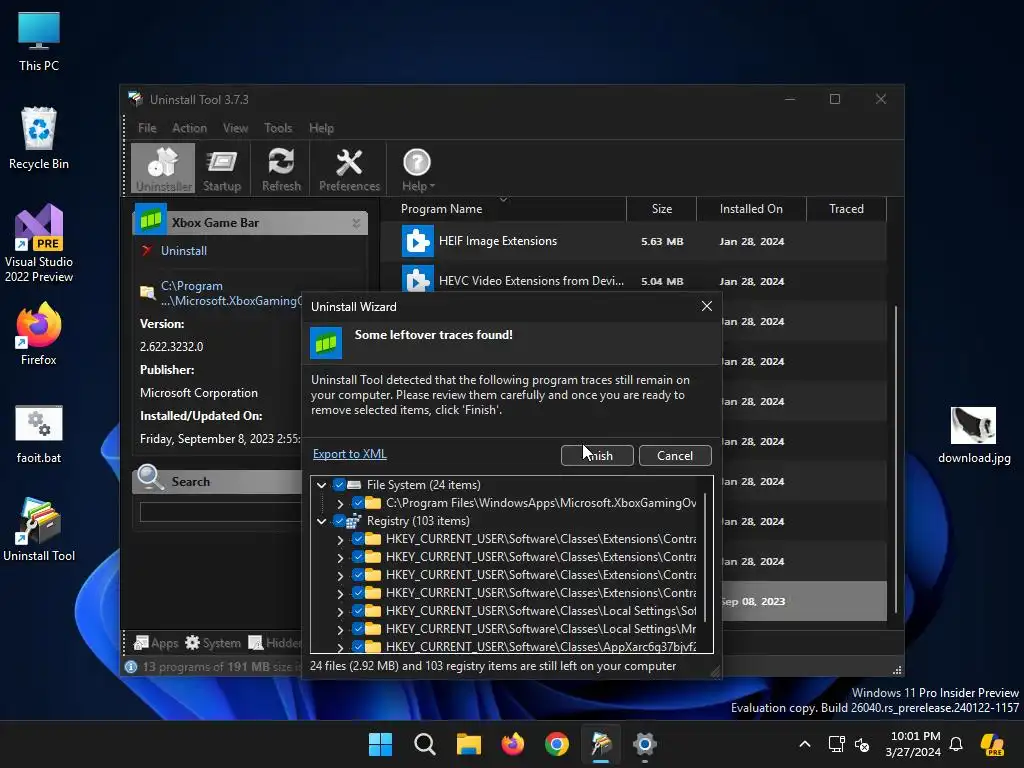Sort by the Installed On column
The height and width of the screenshot is (768, 1024).
point(751,209)
